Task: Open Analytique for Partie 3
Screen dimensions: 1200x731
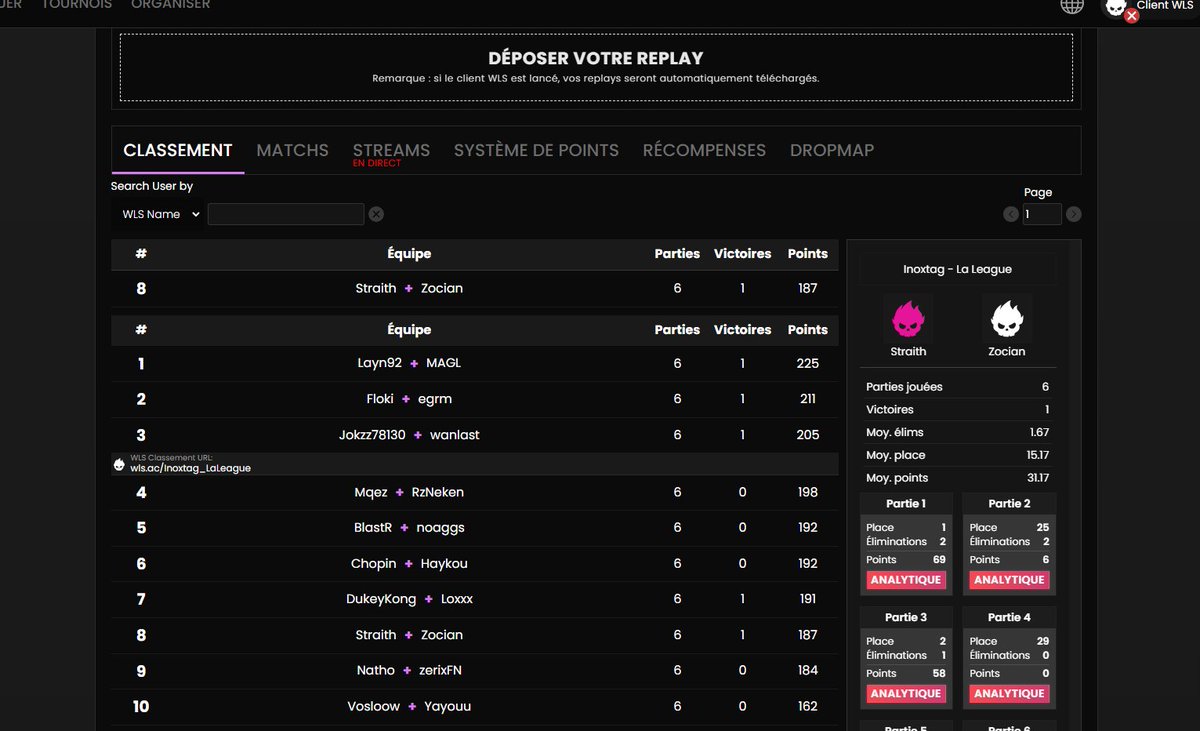Action: coord(905,694)
